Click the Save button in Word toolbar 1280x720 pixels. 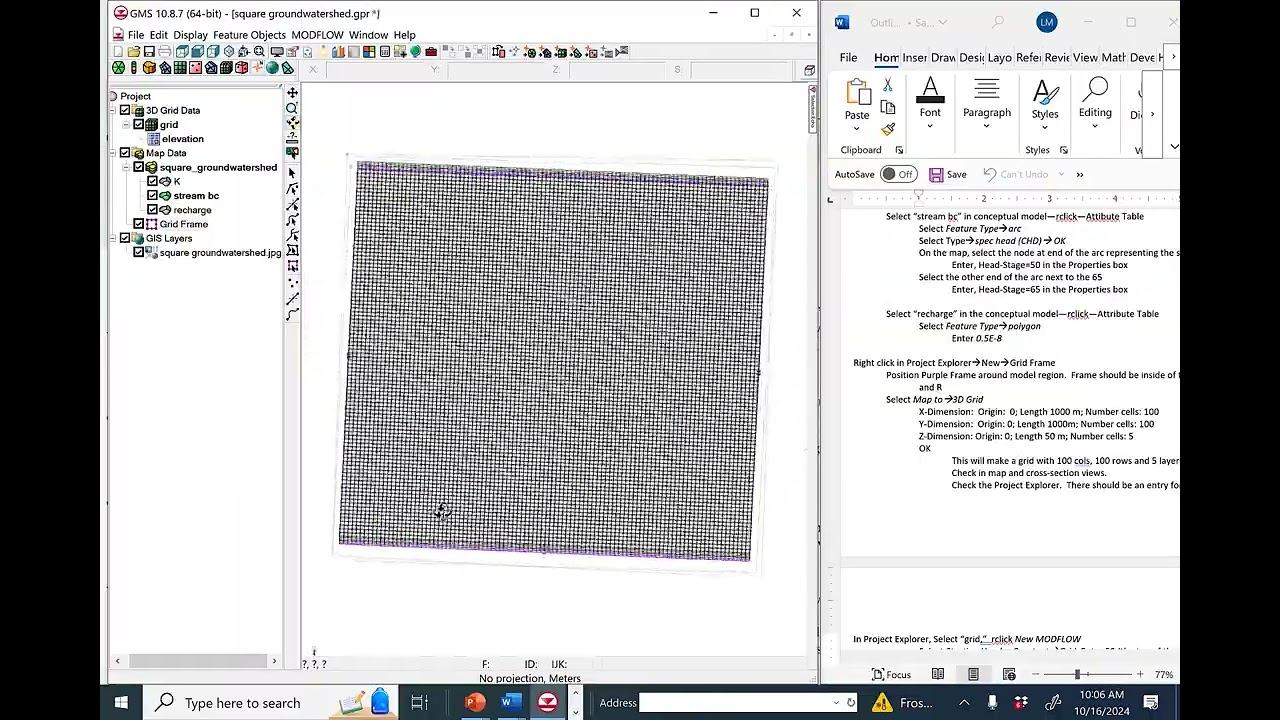coord(948,174)
